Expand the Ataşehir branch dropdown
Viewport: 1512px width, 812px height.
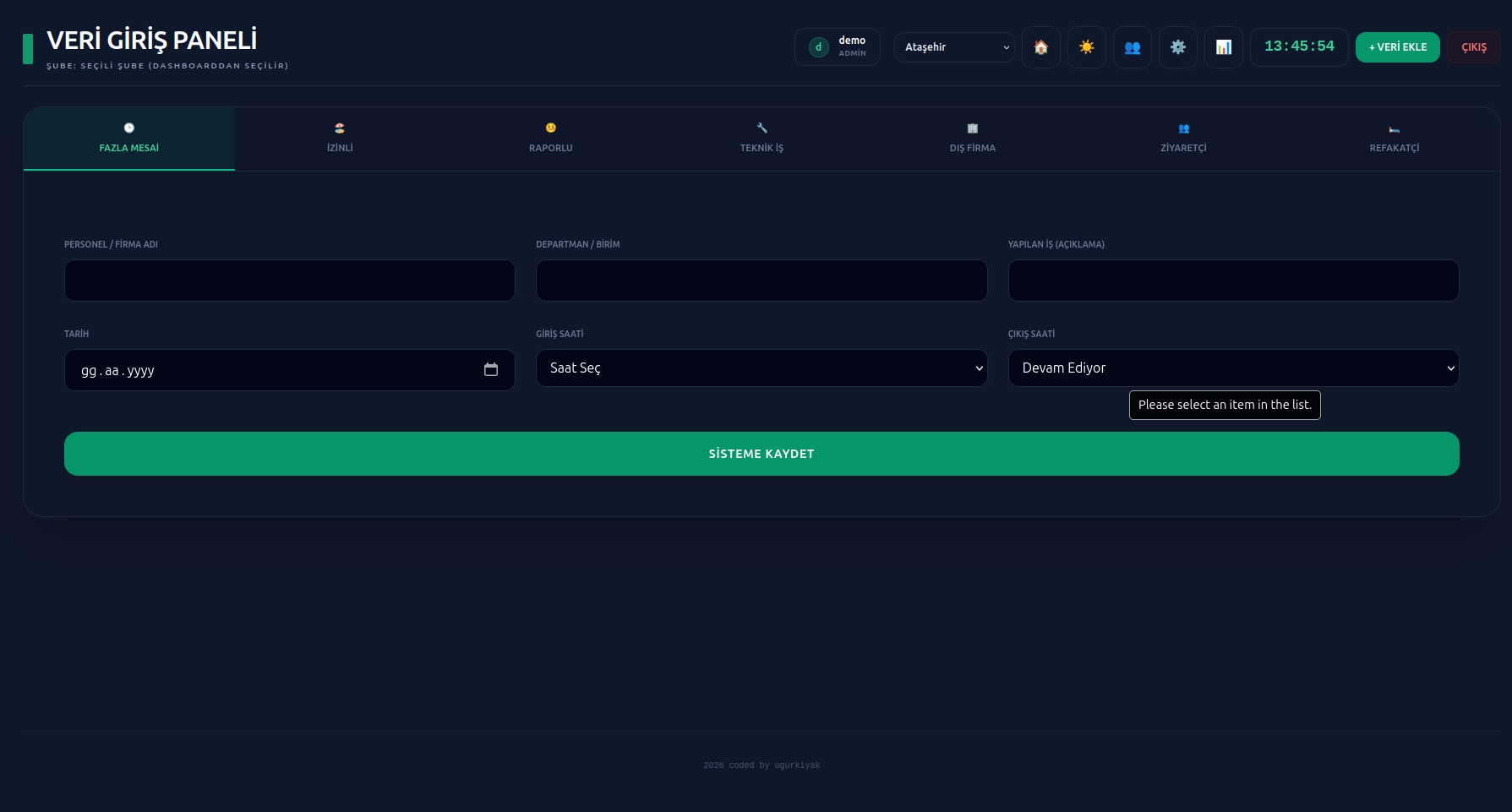tap(954, 47)
